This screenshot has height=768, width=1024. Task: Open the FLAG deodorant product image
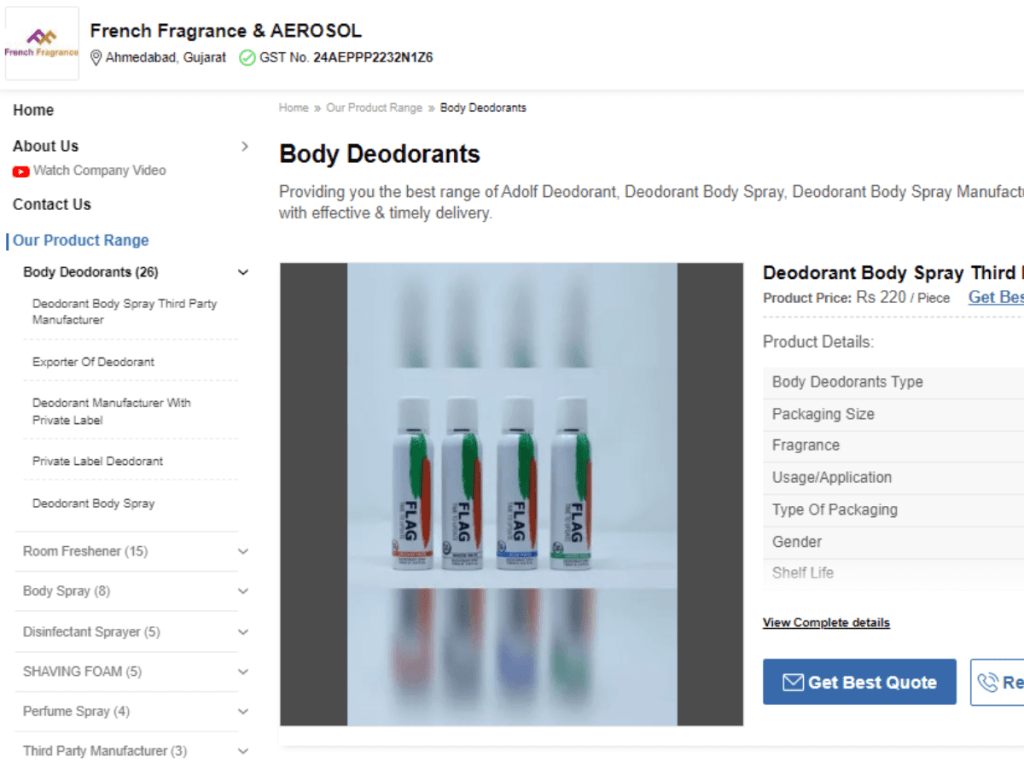[x=512, y=494]
